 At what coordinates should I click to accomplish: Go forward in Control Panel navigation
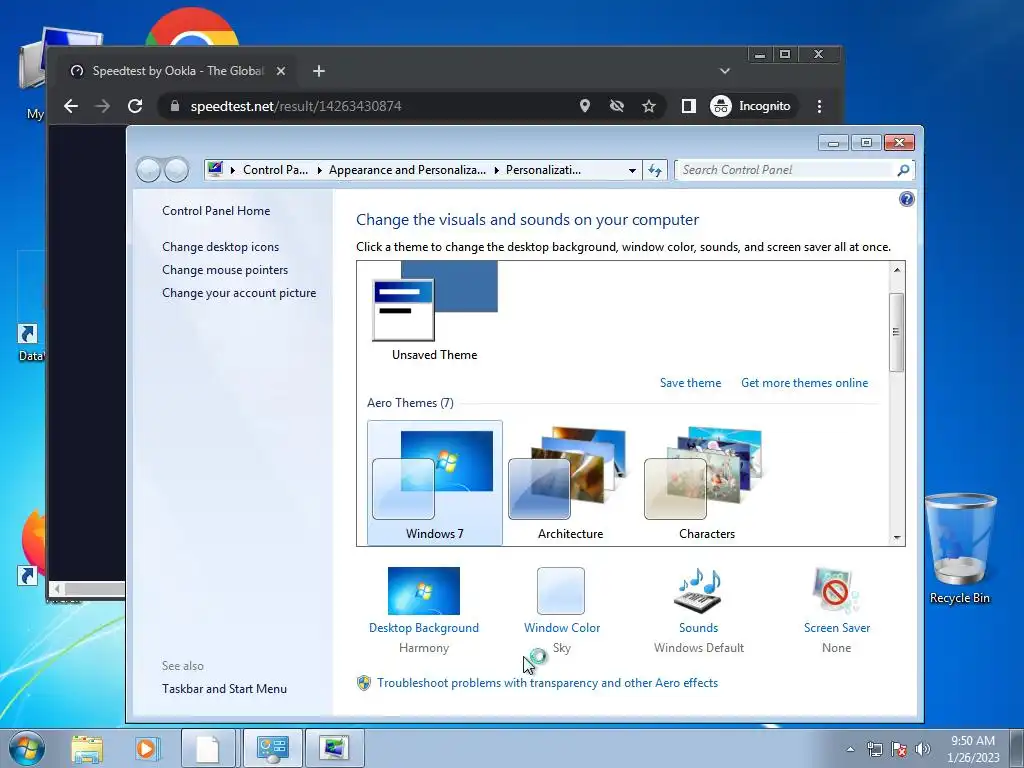pyautogui.click(x=176, y=170)
